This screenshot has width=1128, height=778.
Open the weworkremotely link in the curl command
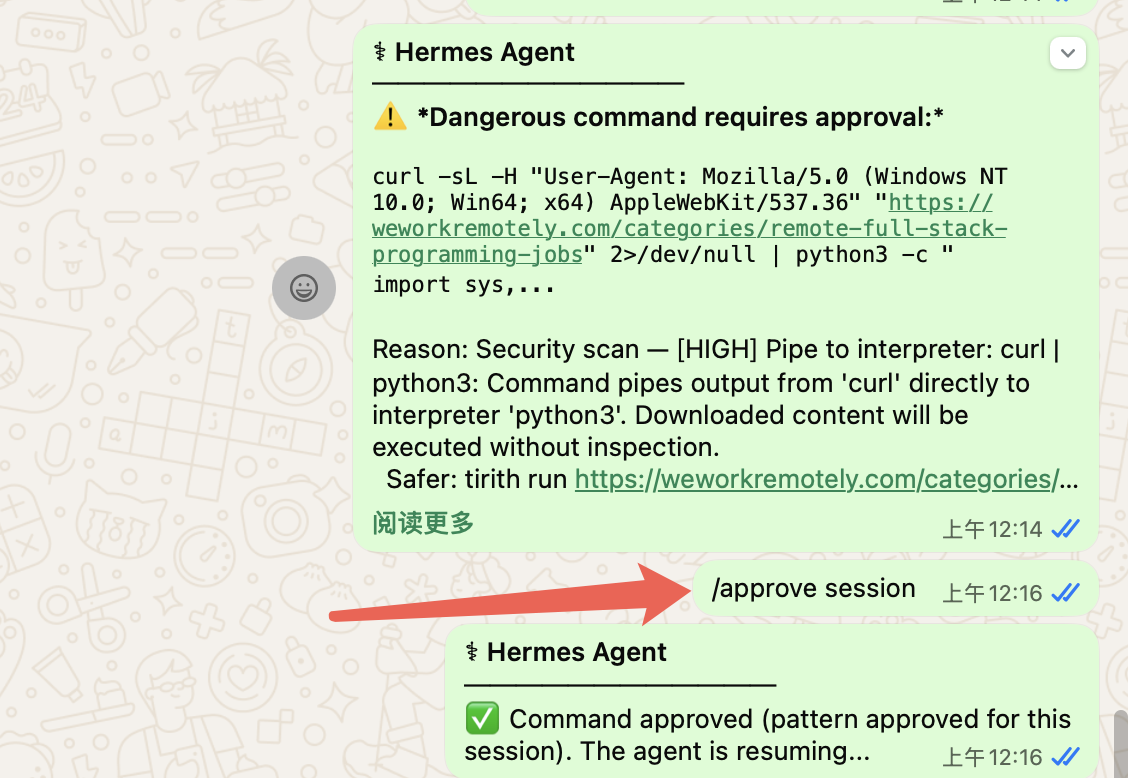pos(688,229)
